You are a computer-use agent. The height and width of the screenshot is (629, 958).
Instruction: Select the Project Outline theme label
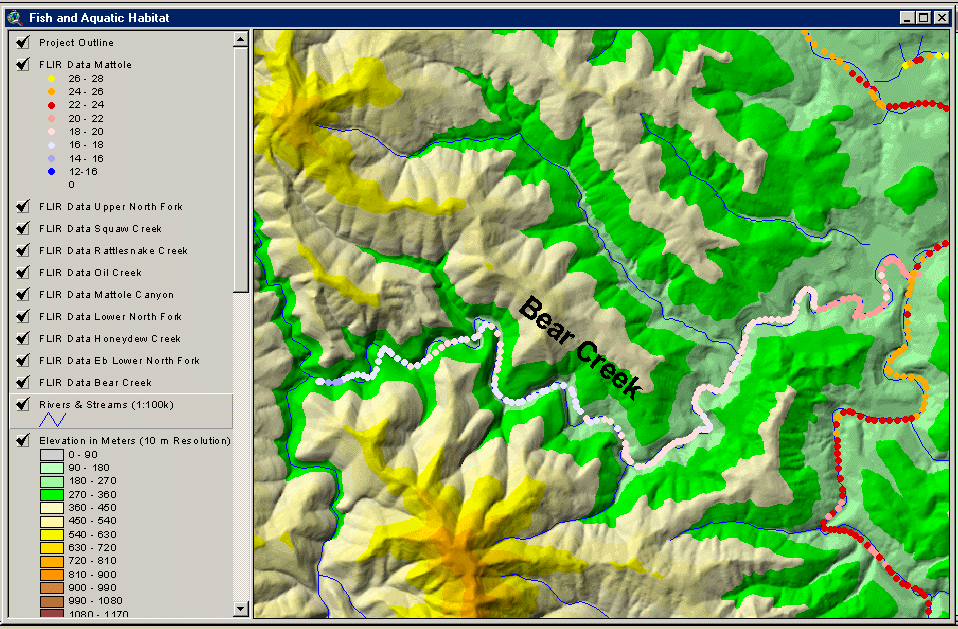coord(76,43)
